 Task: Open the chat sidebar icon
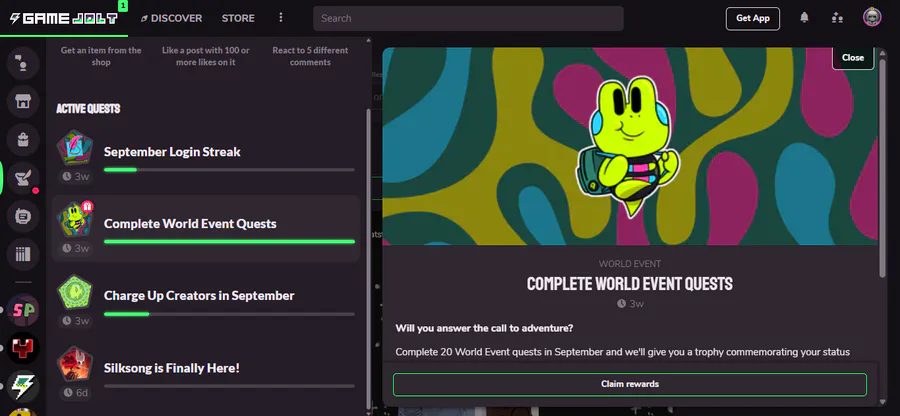tap(23, 63)
